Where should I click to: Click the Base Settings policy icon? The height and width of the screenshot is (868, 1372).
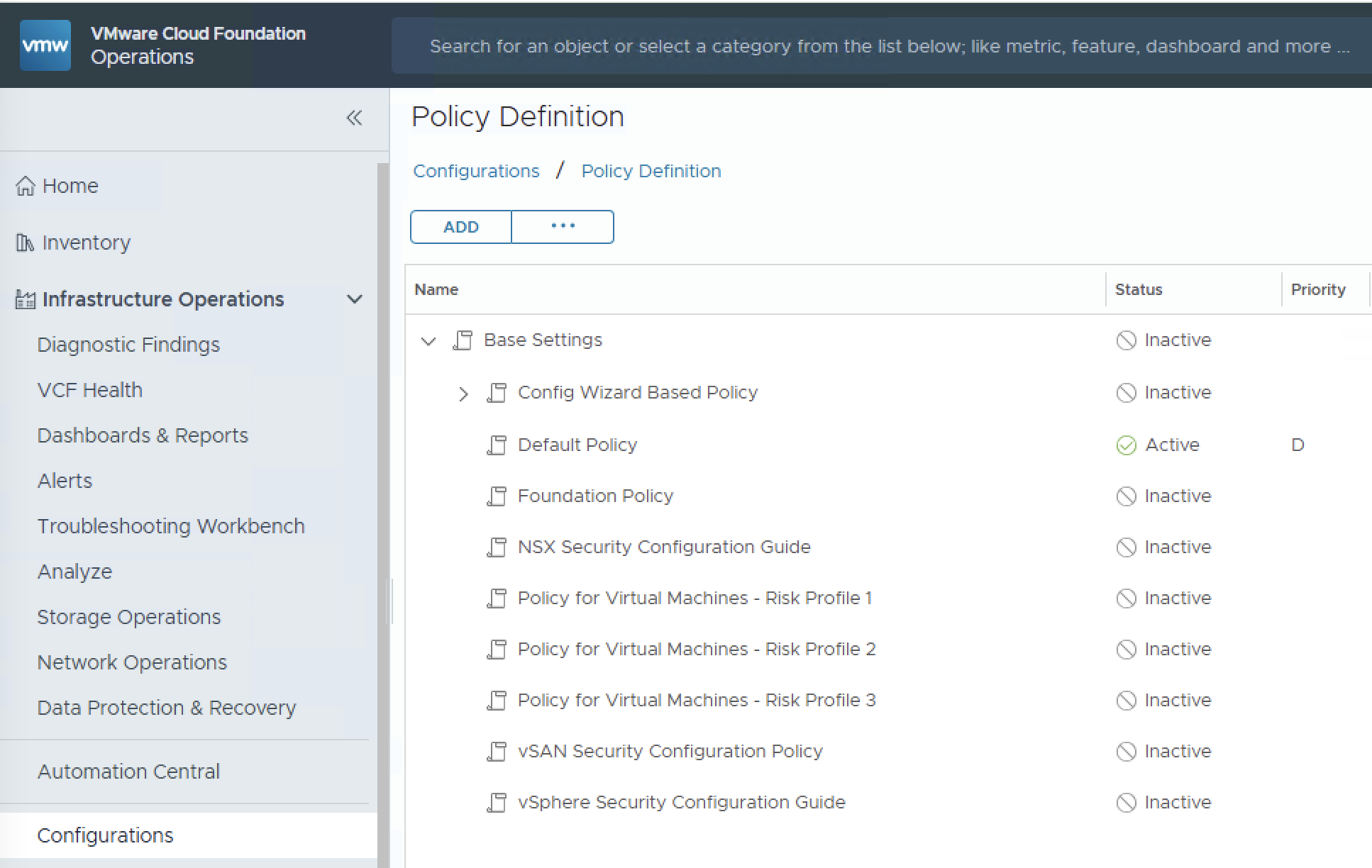click(463, 340)
